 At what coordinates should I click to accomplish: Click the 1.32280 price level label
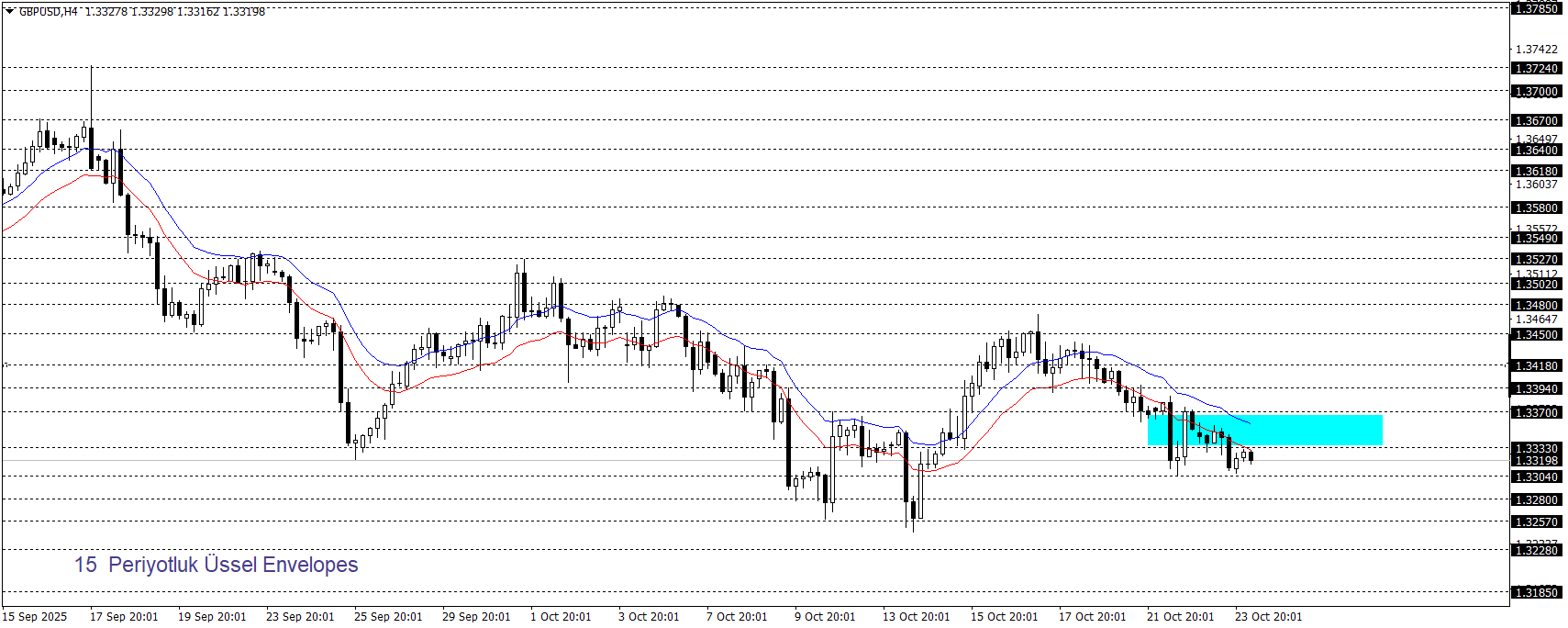tap(1535, 551)
